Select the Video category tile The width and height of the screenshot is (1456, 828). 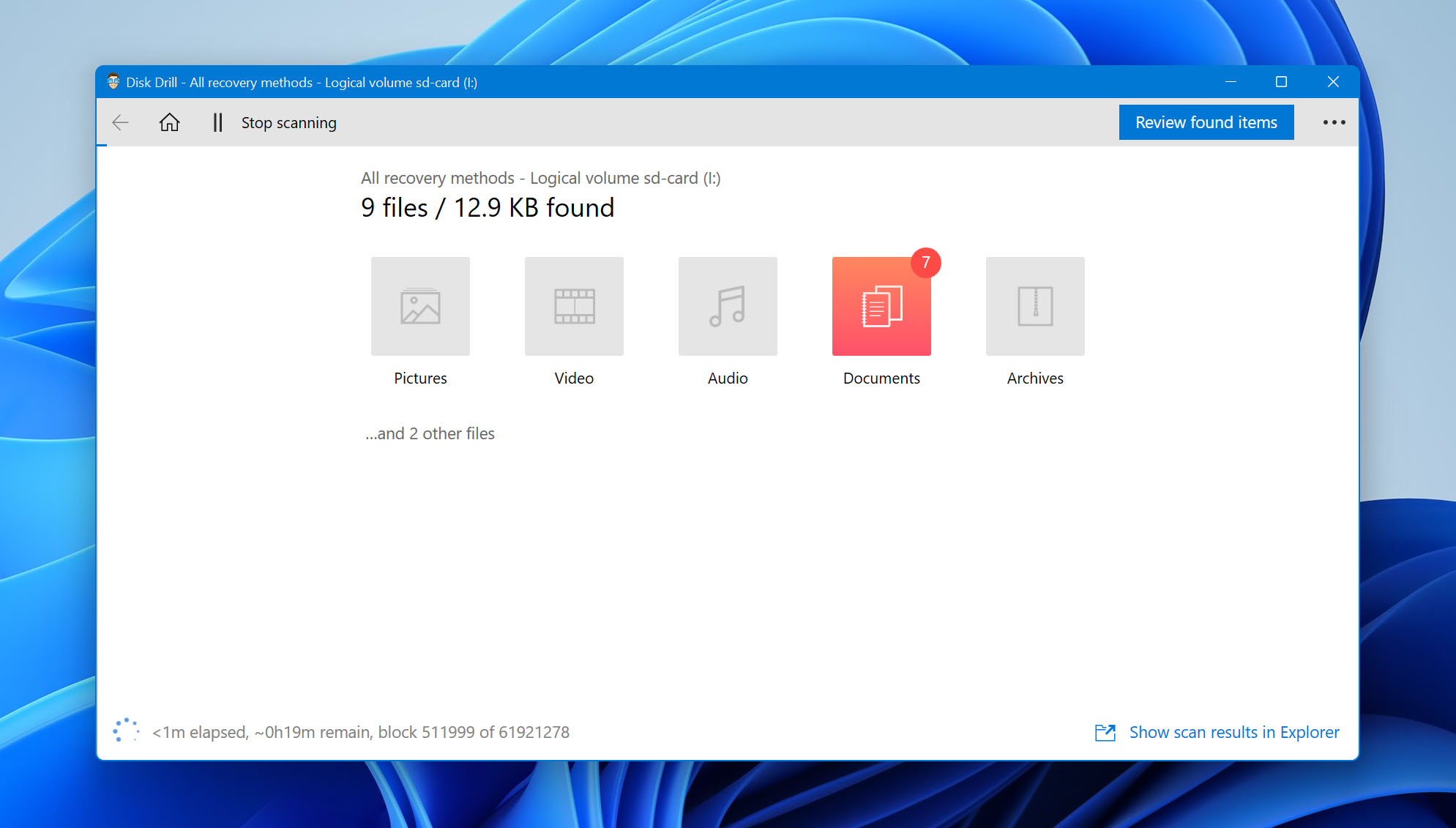click(x=574, y=306)
